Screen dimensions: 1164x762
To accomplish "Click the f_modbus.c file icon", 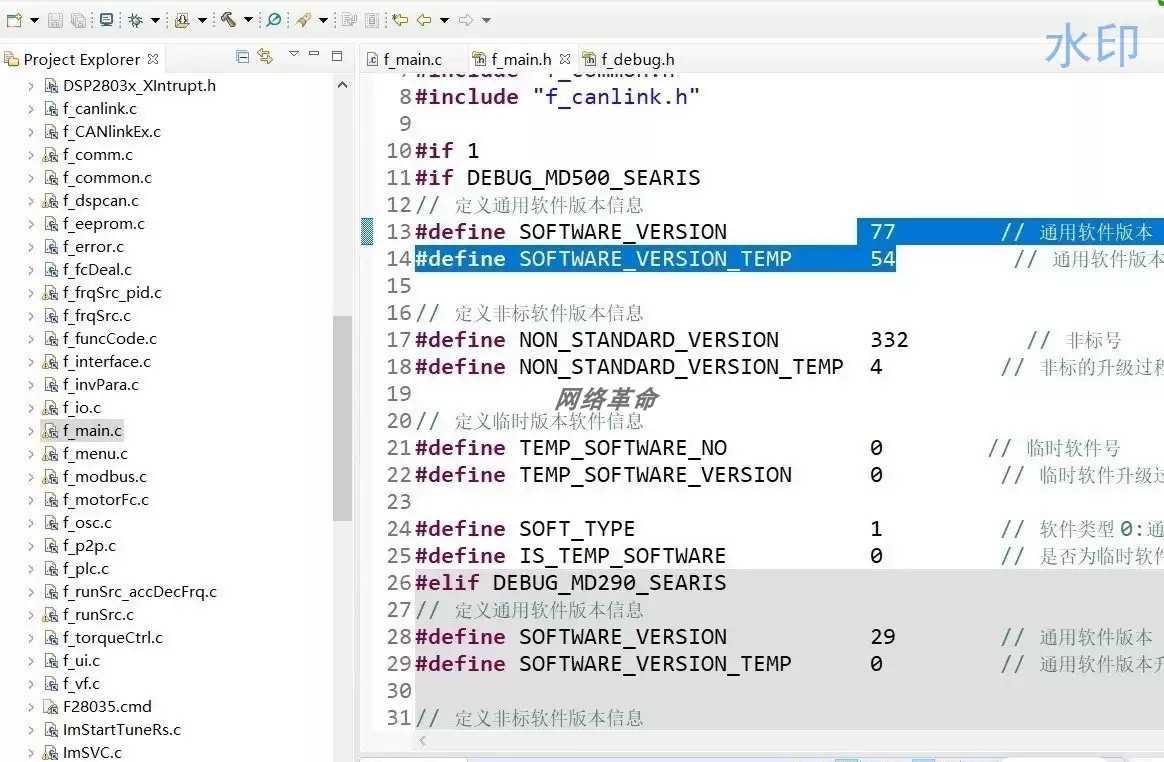I will 50,477.
